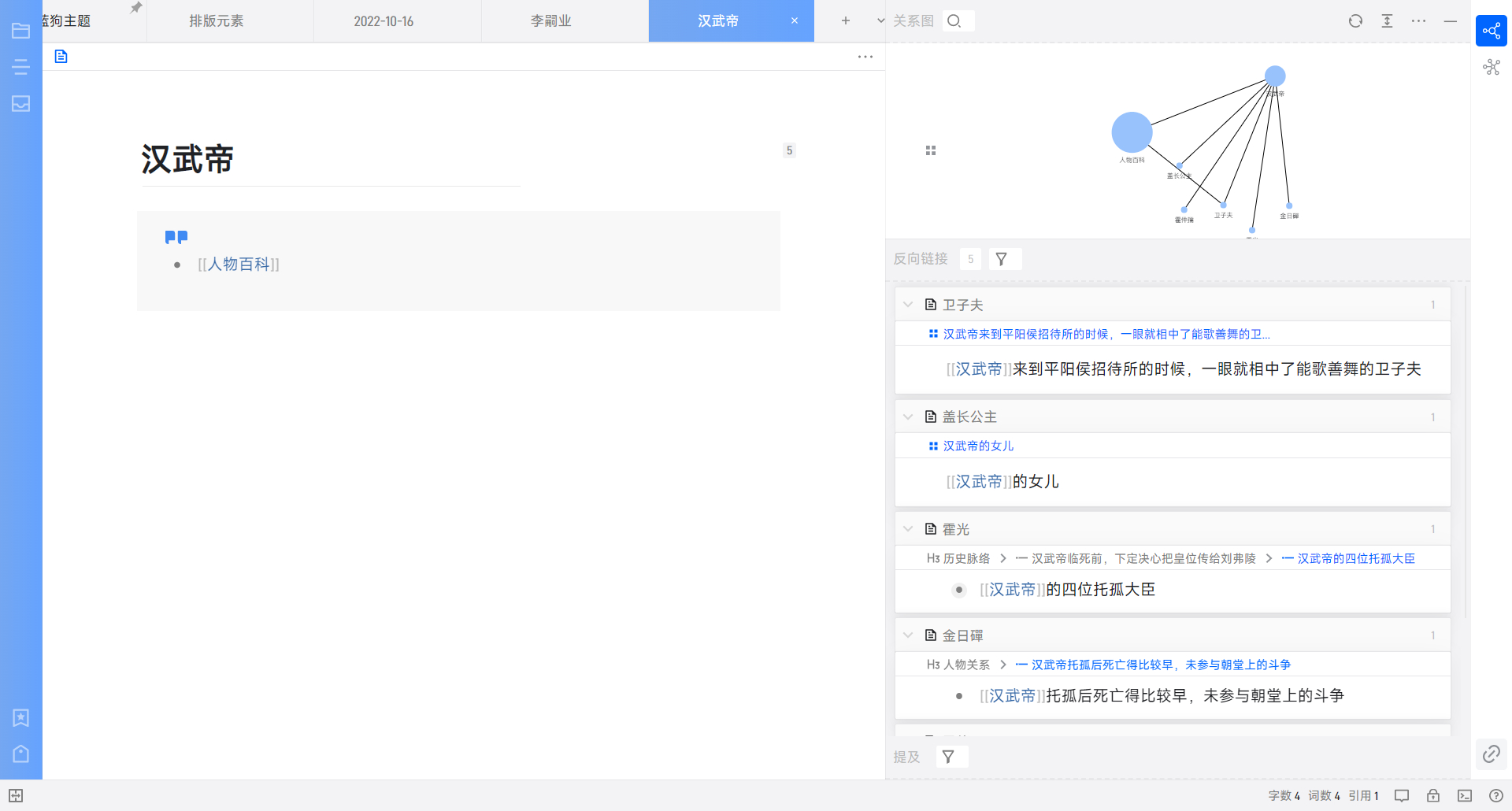Click breadcrumb 汉武帝的四位托孤大臣

click(x=1356, y=558)
